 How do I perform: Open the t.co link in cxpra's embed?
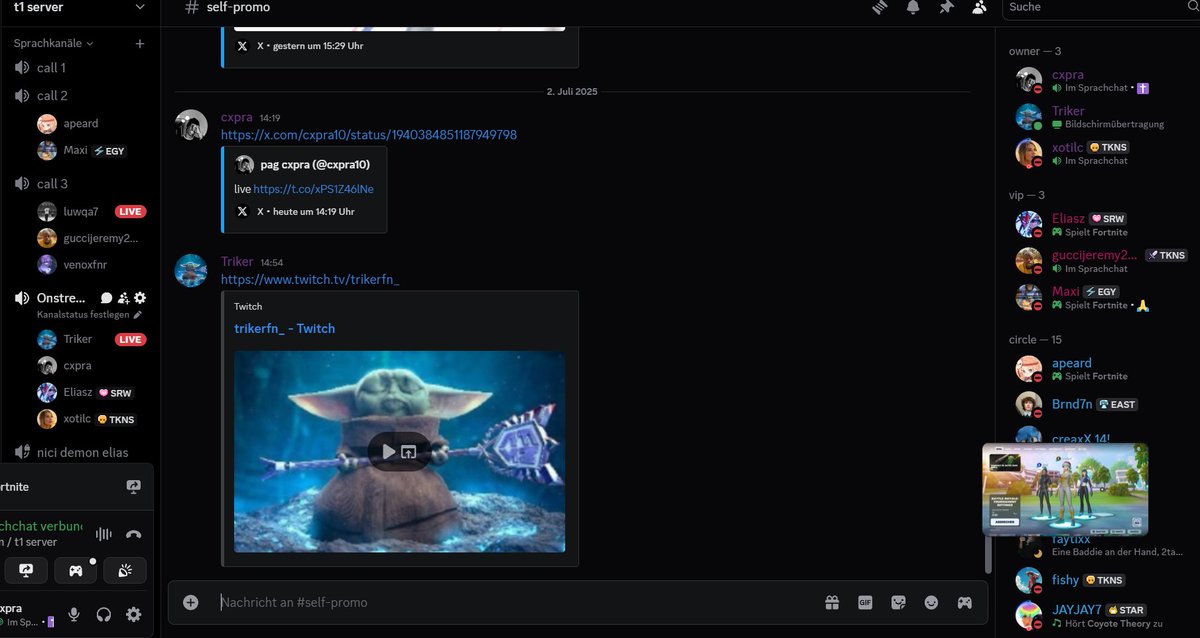(x=314, y=189)
